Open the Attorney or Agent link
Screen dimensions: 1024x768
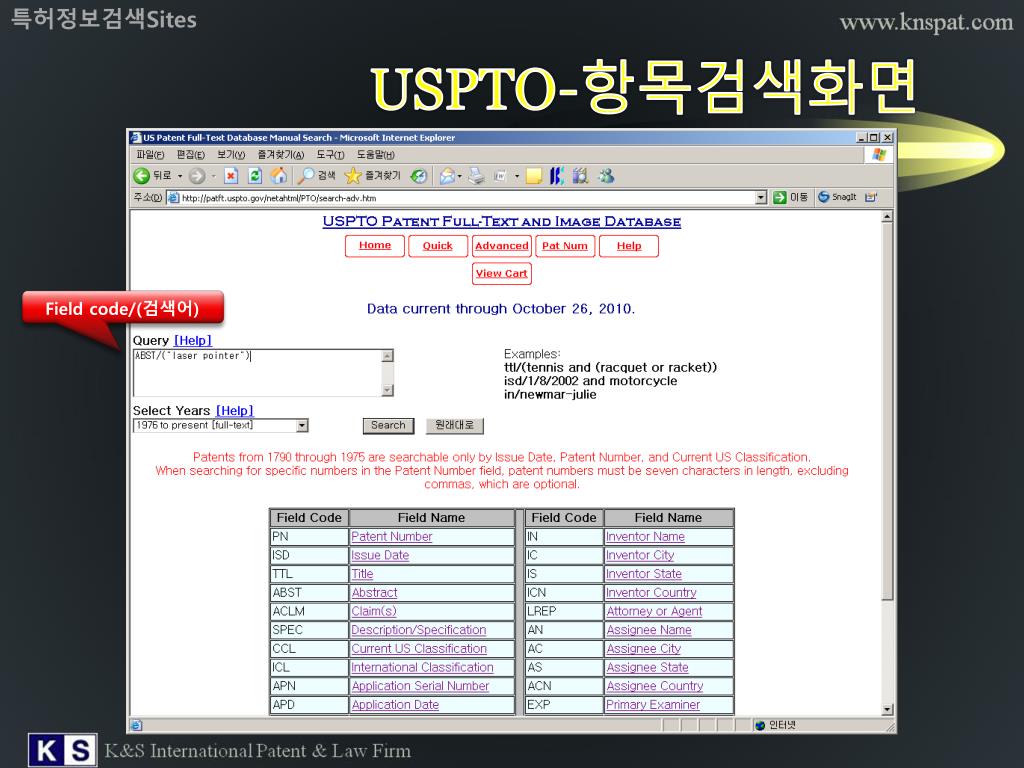point(654,611)
